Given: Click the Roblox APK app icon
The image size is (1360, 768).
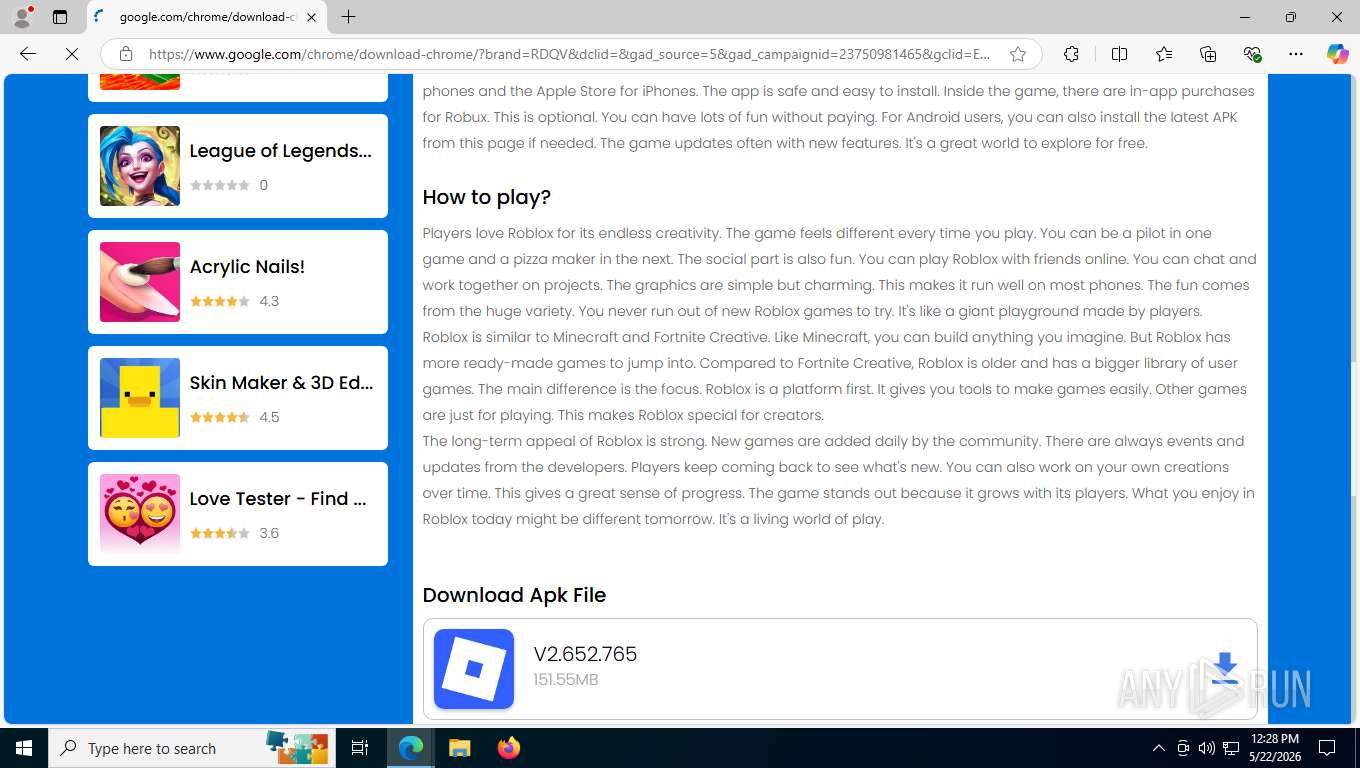Looking at the screenshot, I should pyautogui.click(x=474, y=669).
